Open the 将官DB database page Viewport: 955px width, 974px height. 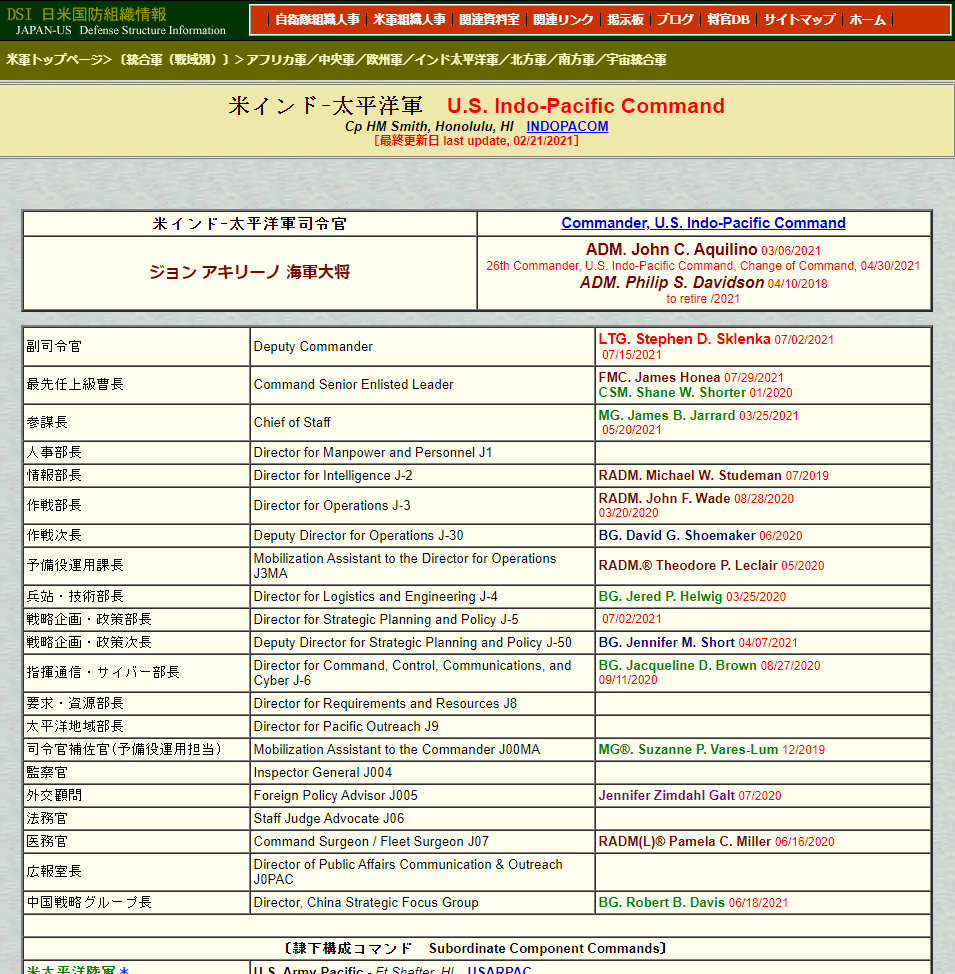pos(728,20)
